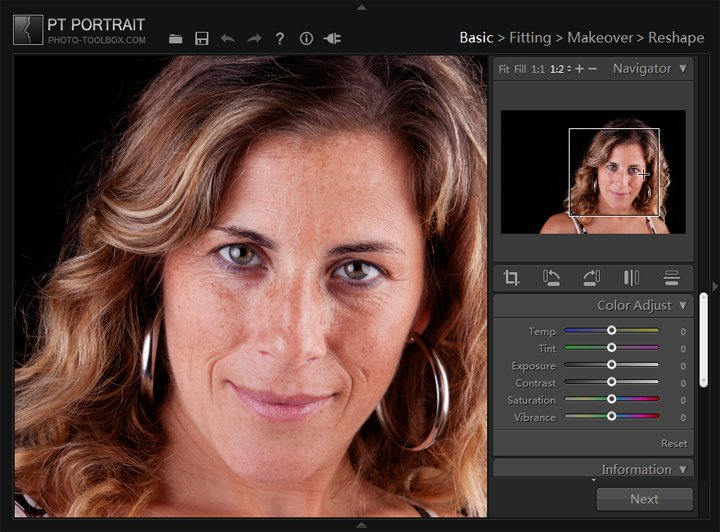Viewport: 720px width, 532px height.
Task: Go to the Makeover step
Action: coord(600,37)
